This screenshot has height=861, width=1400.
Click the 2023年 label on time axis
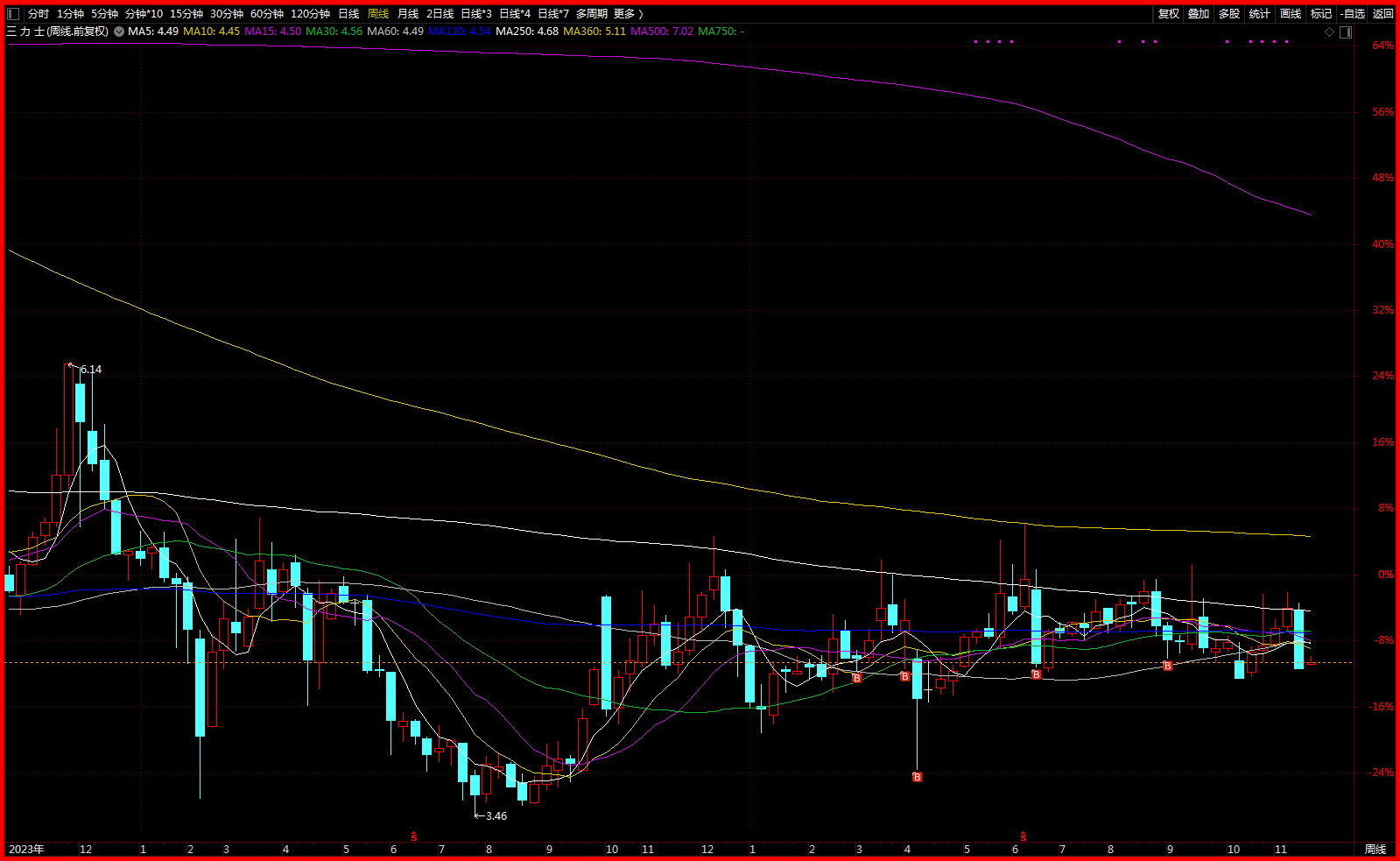[26, 850]
